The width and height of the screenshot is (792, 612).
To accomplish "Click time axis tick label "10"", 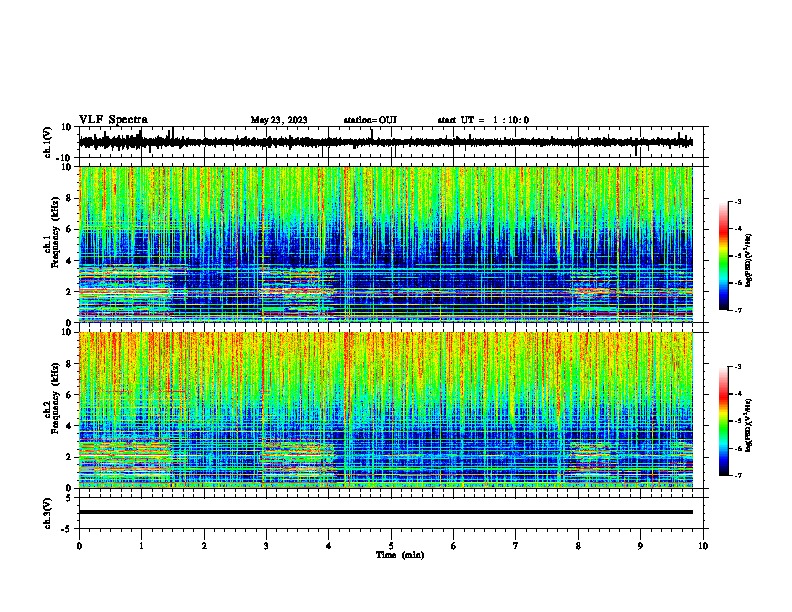I will point(703,546).
